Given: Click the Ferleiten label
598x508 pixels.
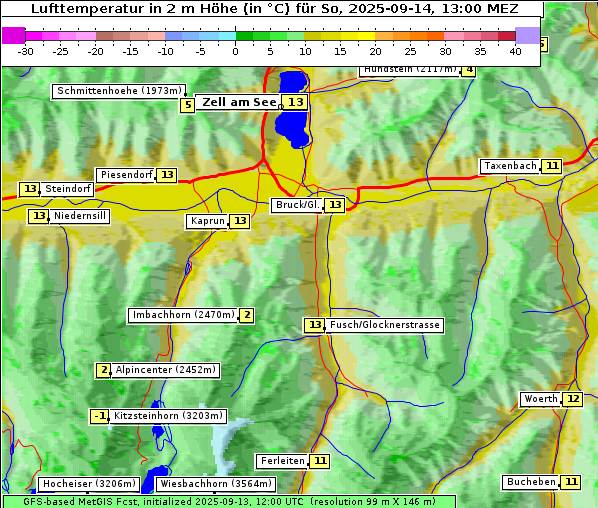Looking at the screenshot, I should click(282, 461).
